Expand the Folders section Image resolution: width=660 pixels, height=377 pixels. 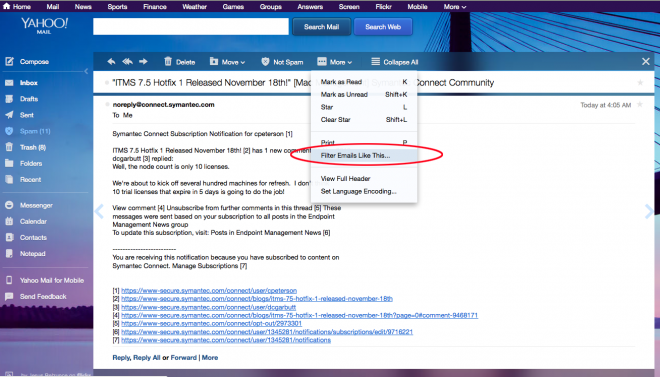click(31, 163)
